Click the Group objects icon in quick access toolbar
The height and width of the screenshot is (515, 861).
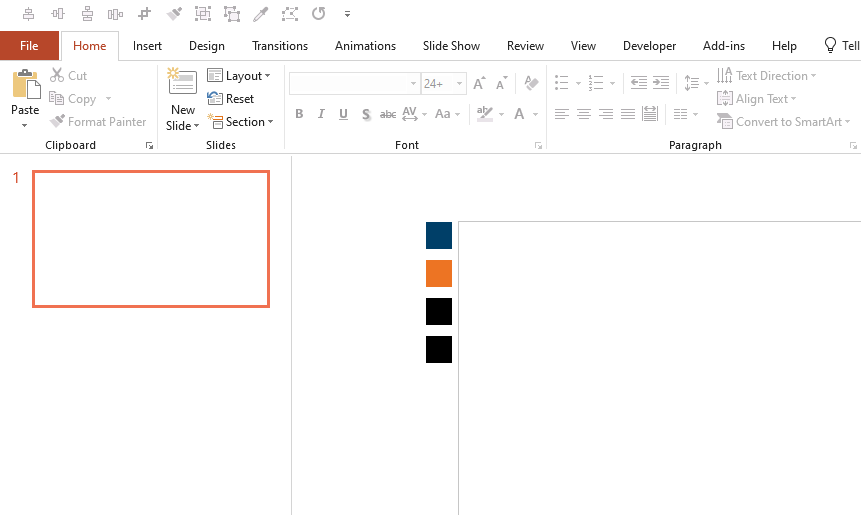(x=203, y=14)
